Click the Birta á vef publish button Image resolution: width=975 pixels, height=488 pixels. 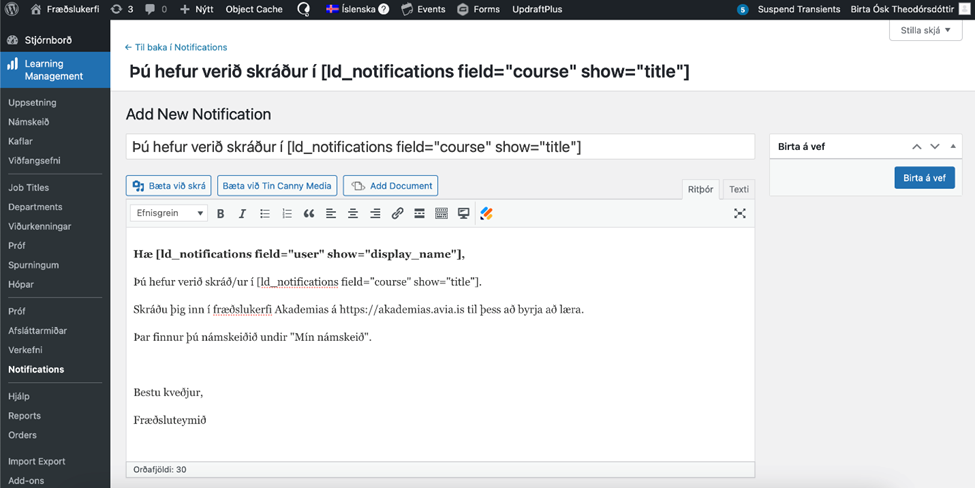pos(924,177)
